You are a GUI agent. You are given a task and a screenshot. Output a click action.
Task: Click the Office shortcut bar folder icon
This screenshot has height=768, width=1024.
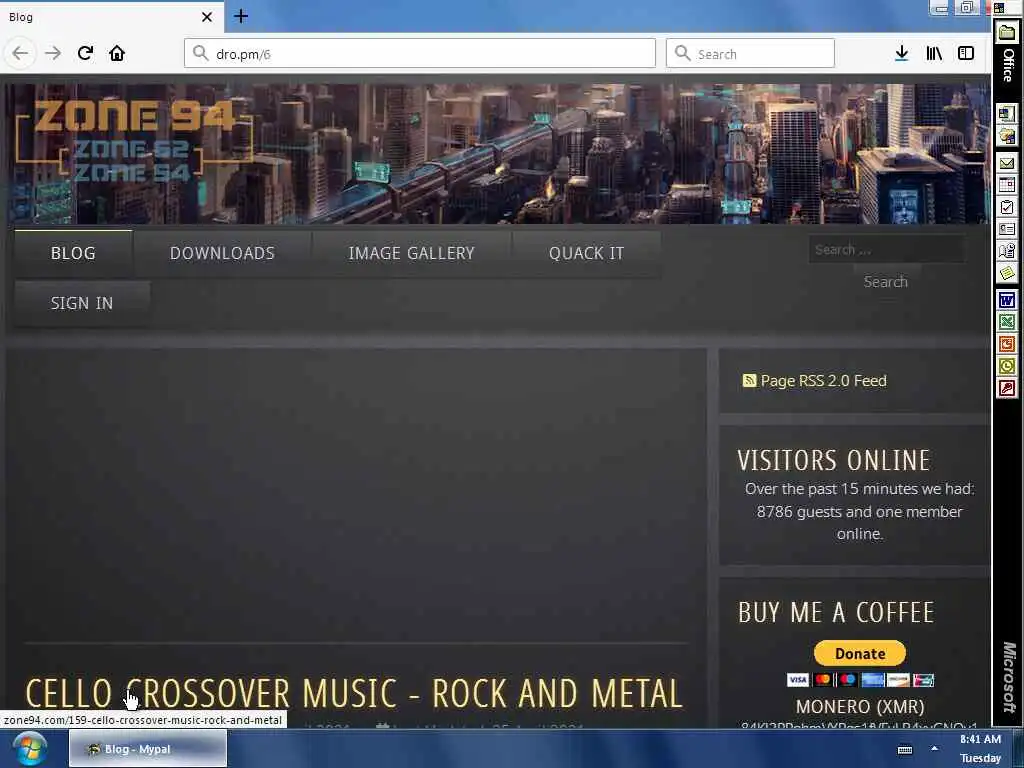(x=1007, y=33)
